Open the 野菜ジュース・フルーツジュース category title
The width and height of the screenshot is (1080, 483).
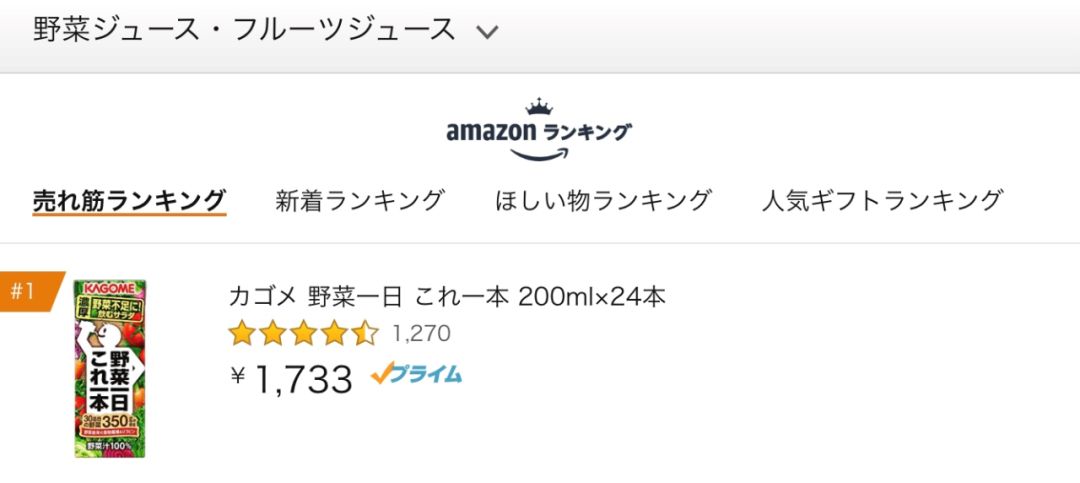[x=244, y=30]
